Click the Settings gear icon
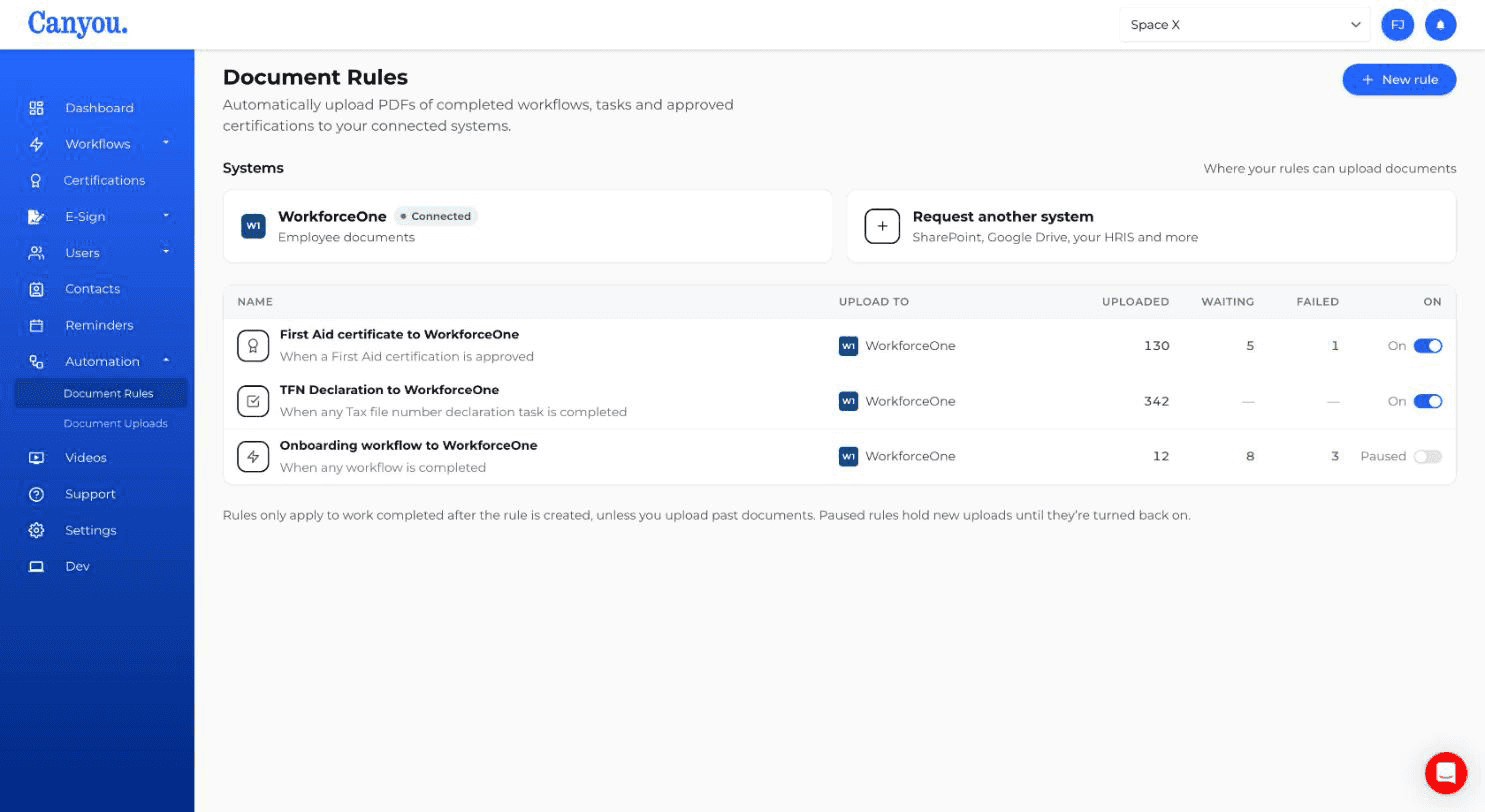 tap(36, 530)
